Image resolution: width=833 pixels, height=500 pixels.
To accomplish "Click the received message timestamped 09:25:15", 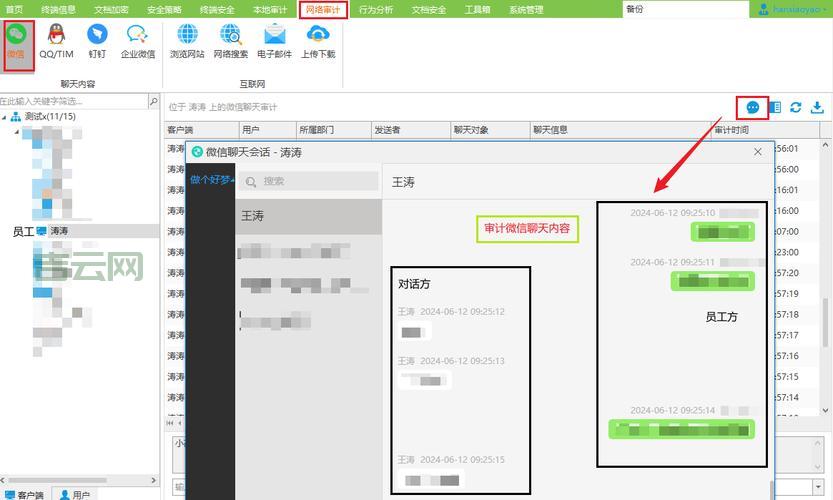I will [431, 480].
